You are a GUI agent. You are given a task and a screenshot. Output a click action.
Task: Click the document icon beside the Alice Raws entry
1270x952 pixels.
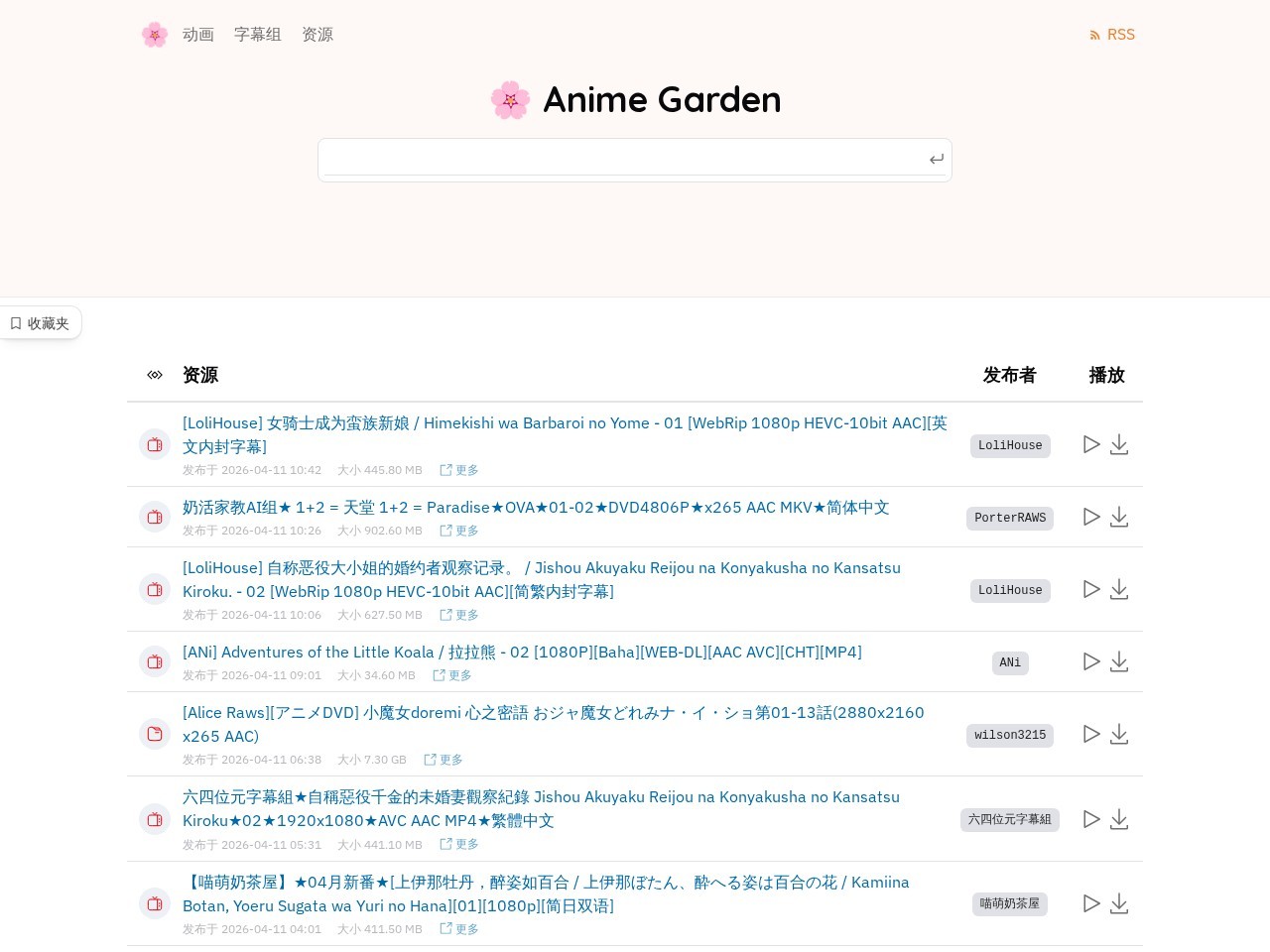pyautogui.click(x=155, y=734)
